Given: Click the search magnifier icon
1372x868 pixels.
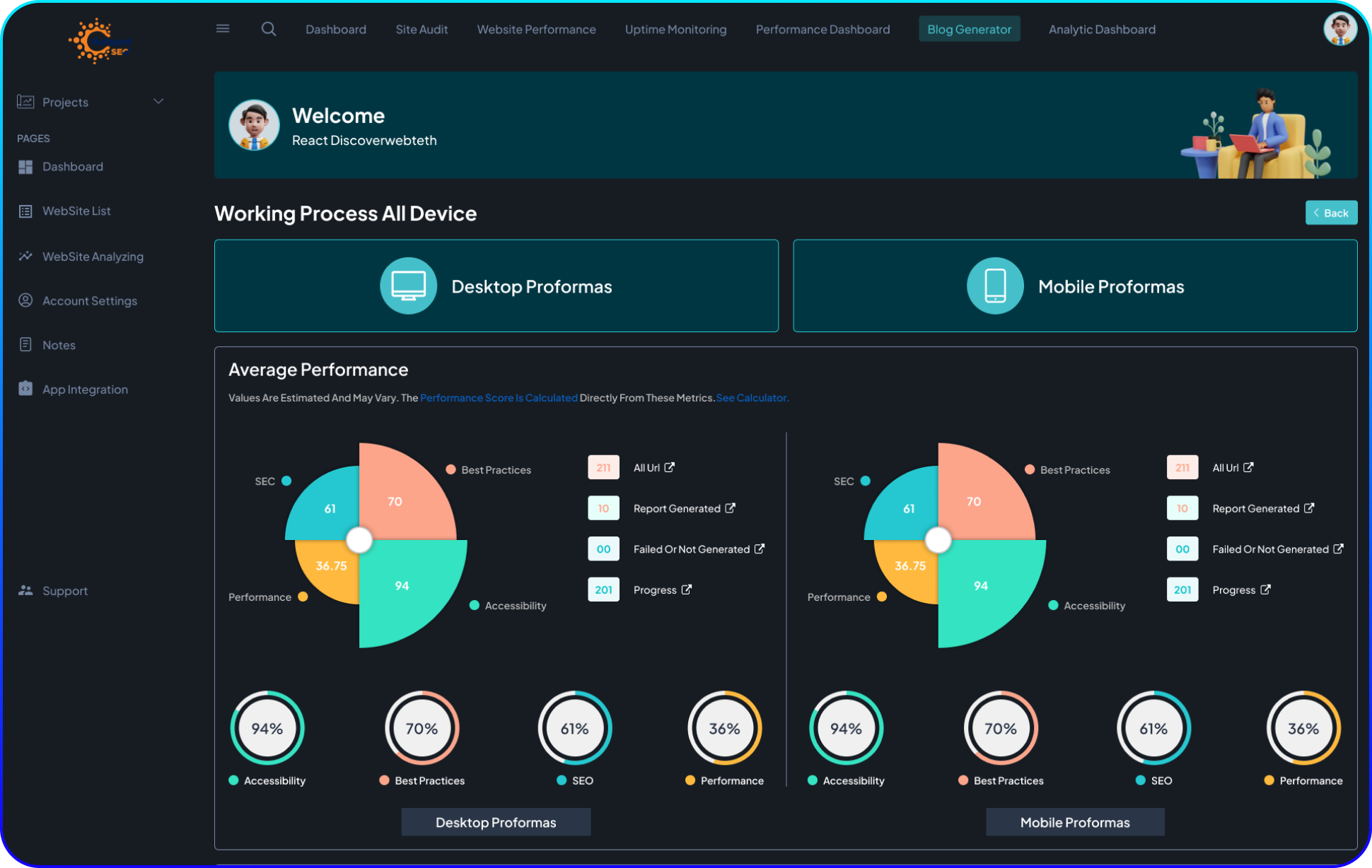Looking at the screenshot, I should click(268, 28).
